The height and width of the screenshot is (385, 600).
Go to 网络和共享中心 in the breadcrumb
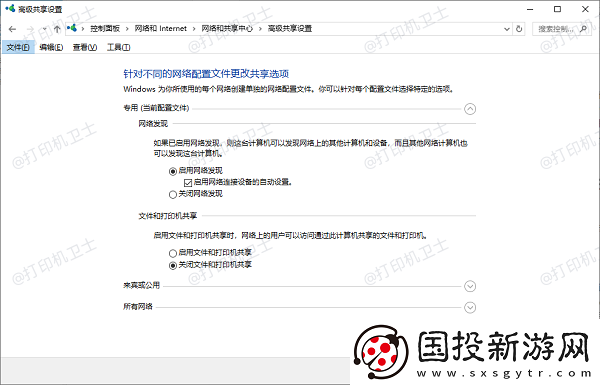point(227,29)
